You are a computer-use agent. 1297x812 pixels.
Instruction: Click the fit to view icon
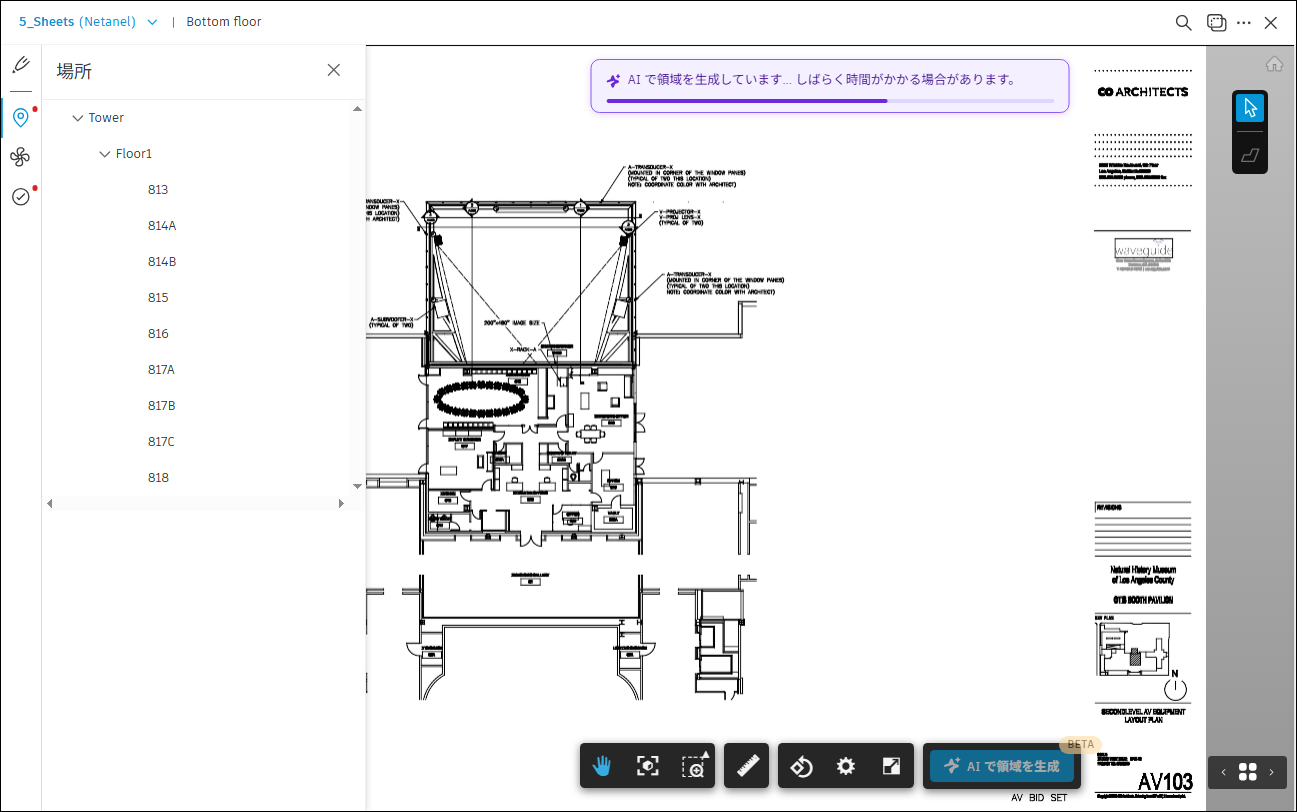pyautogui.click(x=648, y=766)
